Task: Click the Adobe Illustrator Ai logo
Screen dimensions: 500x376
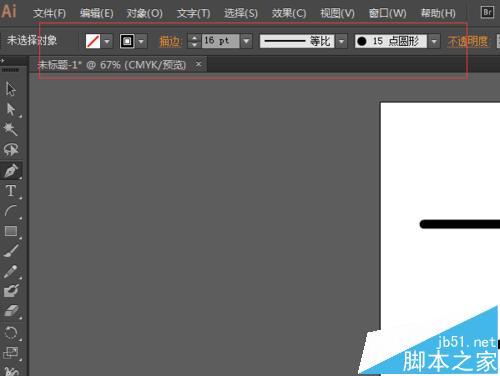Action: coord(8,11)
